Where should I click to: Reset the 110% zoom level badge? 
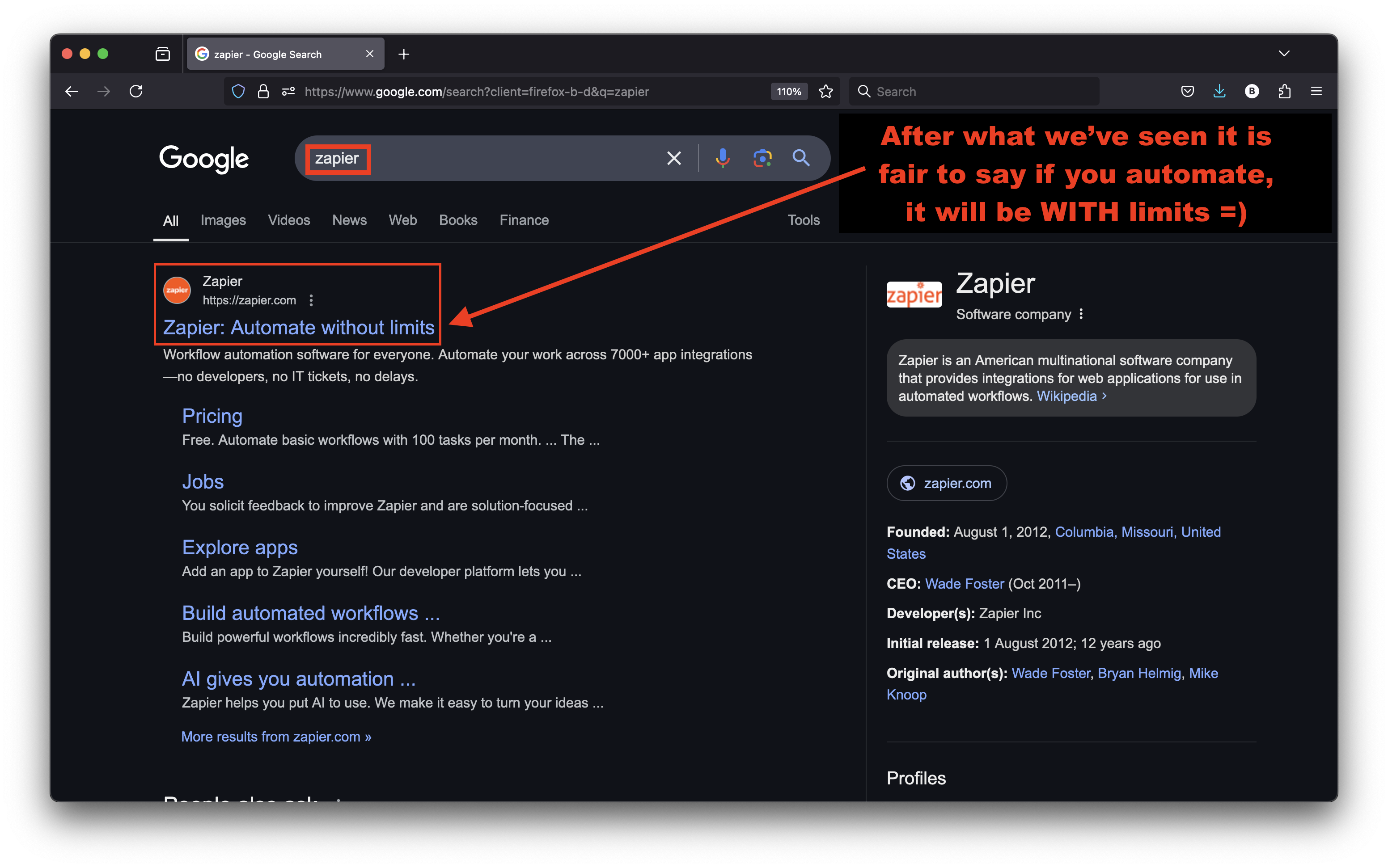(x=788, y=91)
